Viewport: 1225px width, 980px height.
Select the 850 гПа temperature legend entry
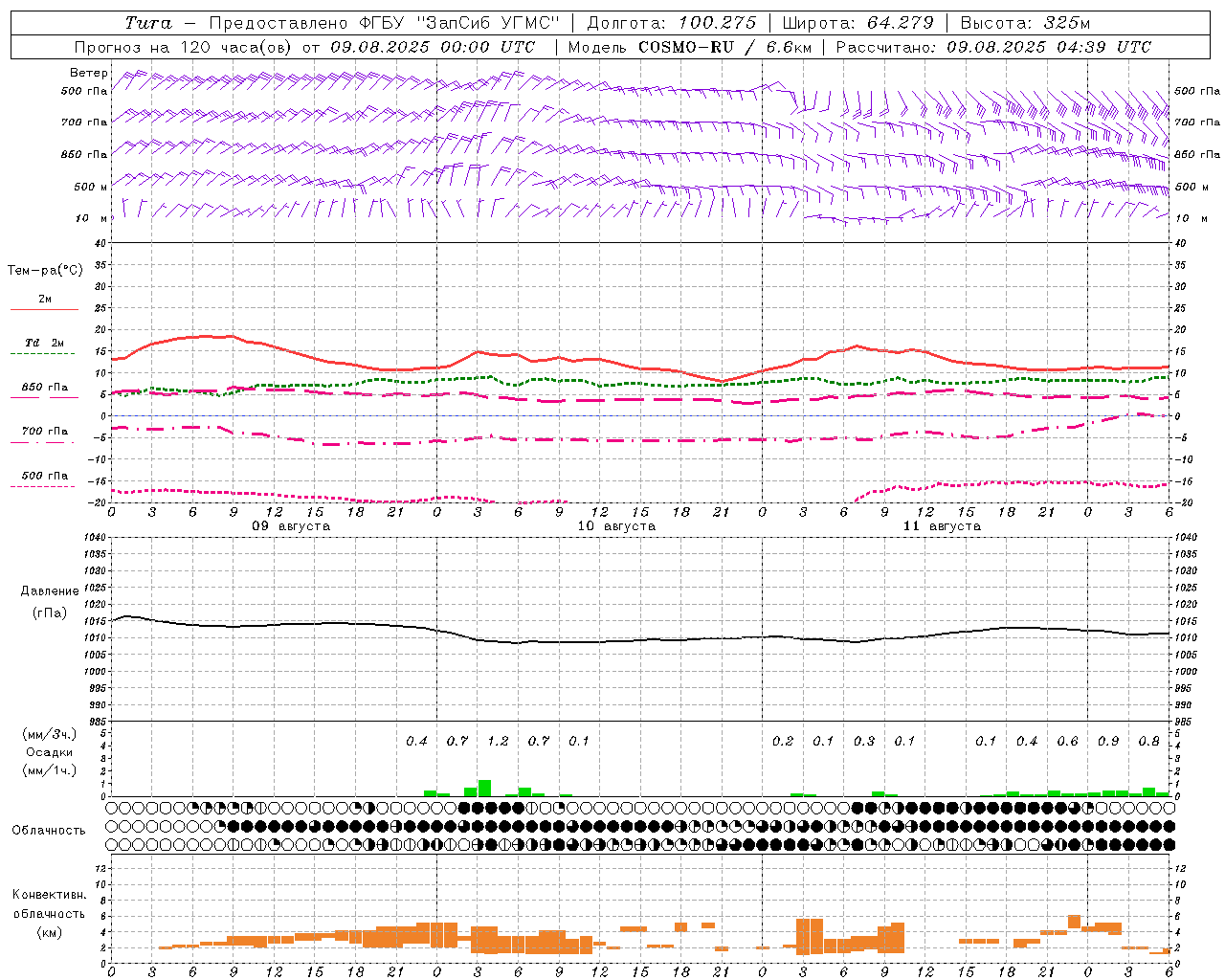(x=45, y=388)
